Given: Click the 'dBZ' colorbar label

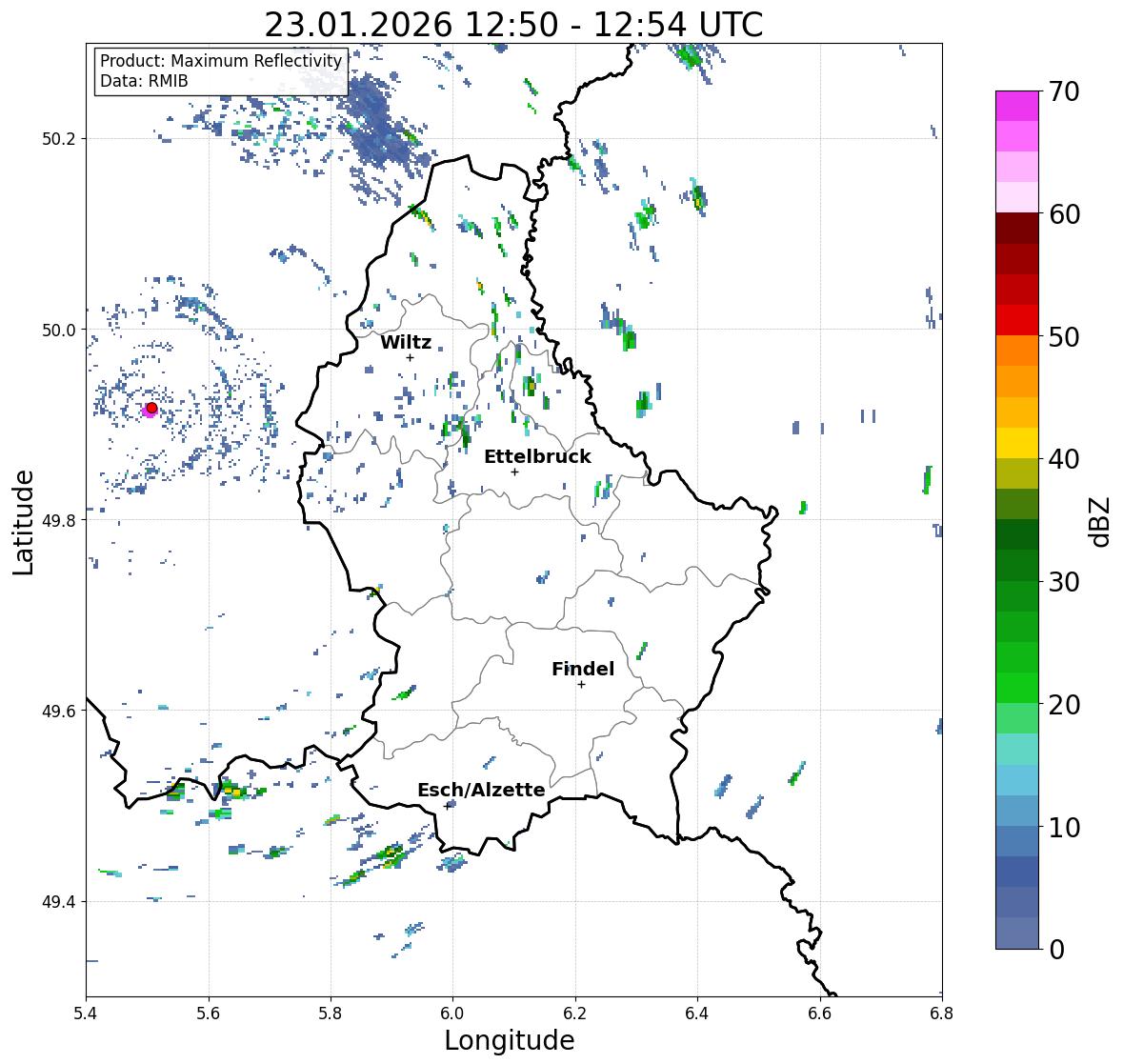Looking at the screenshot, I should (x=1101, y=521).
